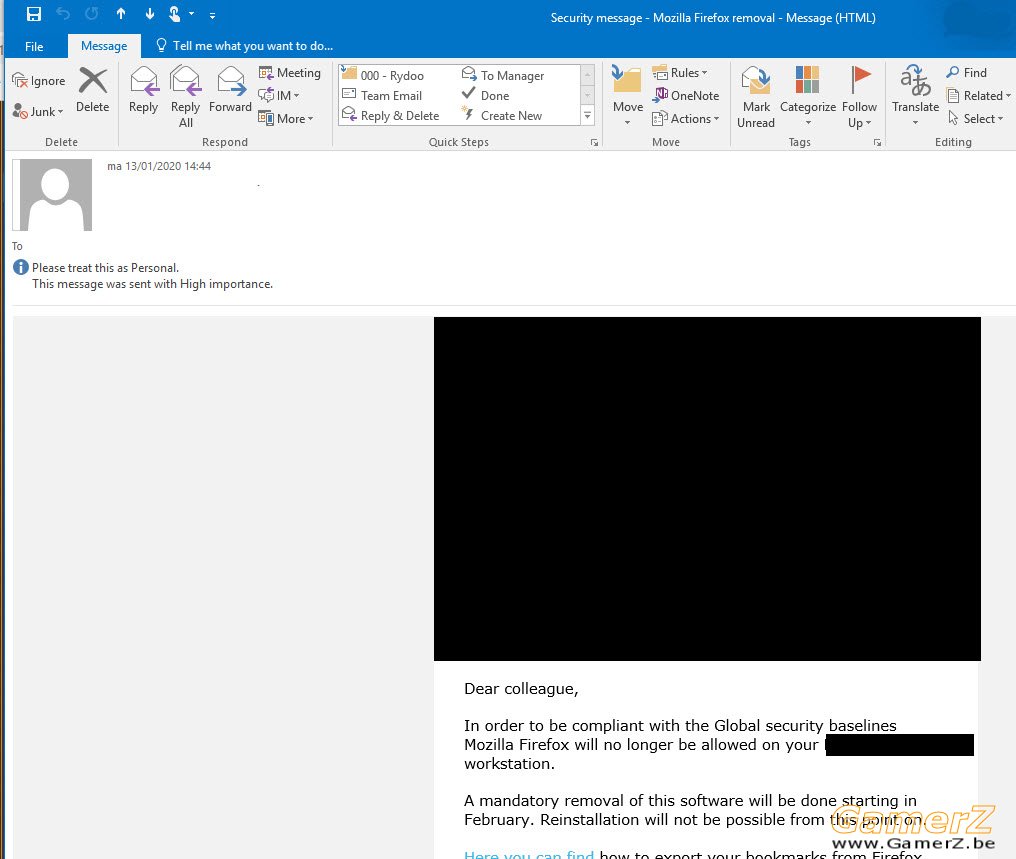The image size is (1016, 859).
Task: Open the Follow Up flag menu
Action: pos(859,97)
